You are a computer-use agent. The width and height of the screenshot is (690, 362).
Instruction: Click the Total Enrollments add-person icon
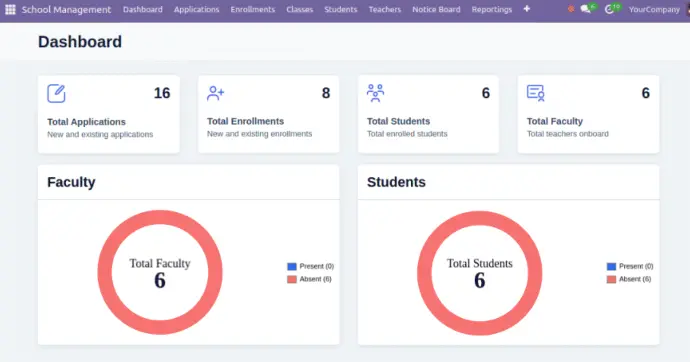click(216, 93)
